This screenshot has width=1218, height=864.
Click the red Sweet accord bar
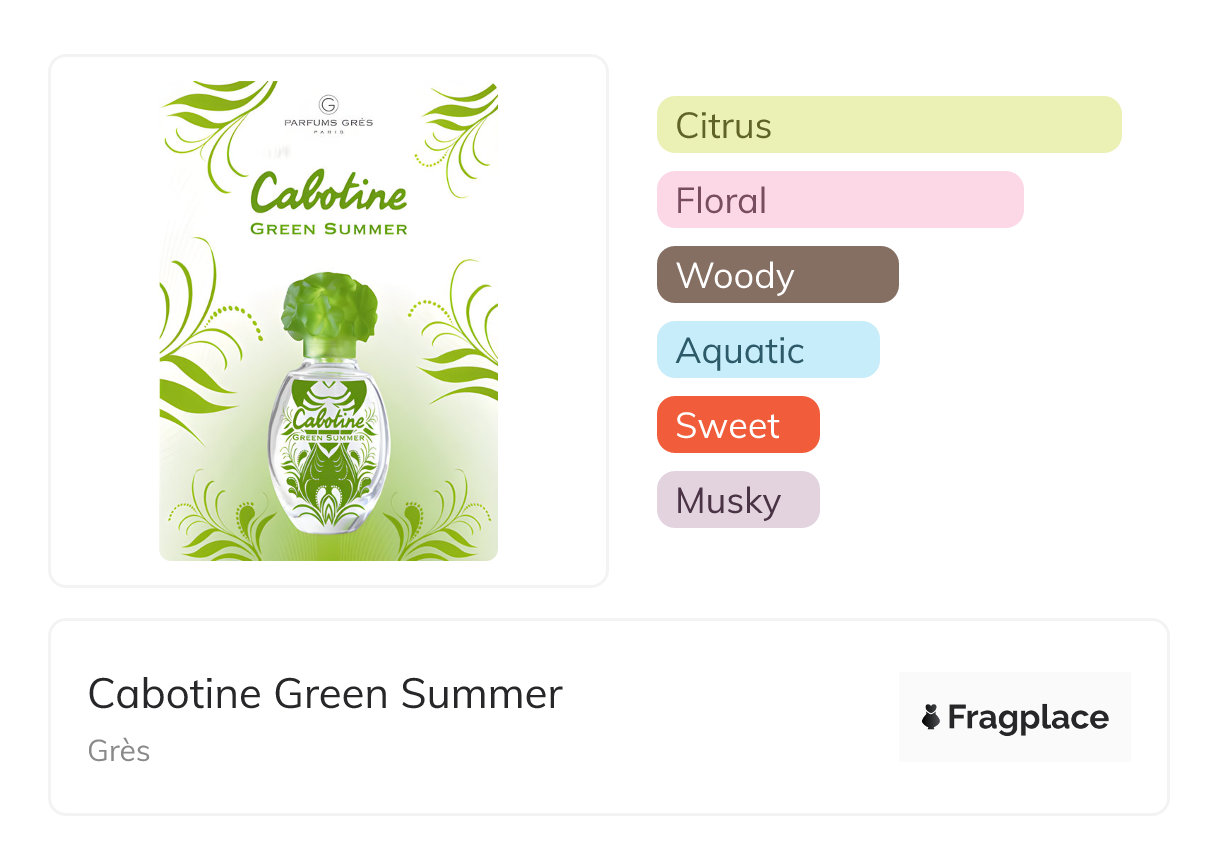pos(738,425)
